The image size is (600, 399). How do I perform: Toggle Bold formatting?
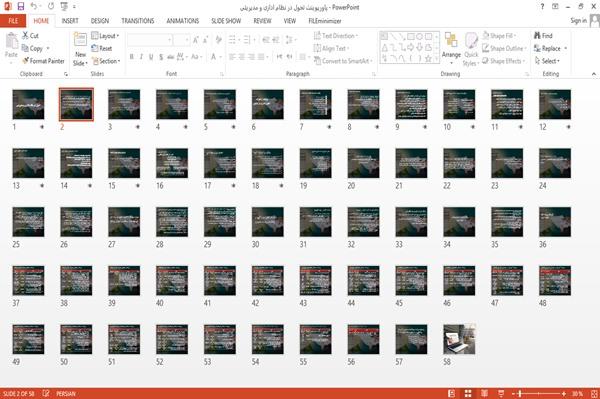coord(131,57)
